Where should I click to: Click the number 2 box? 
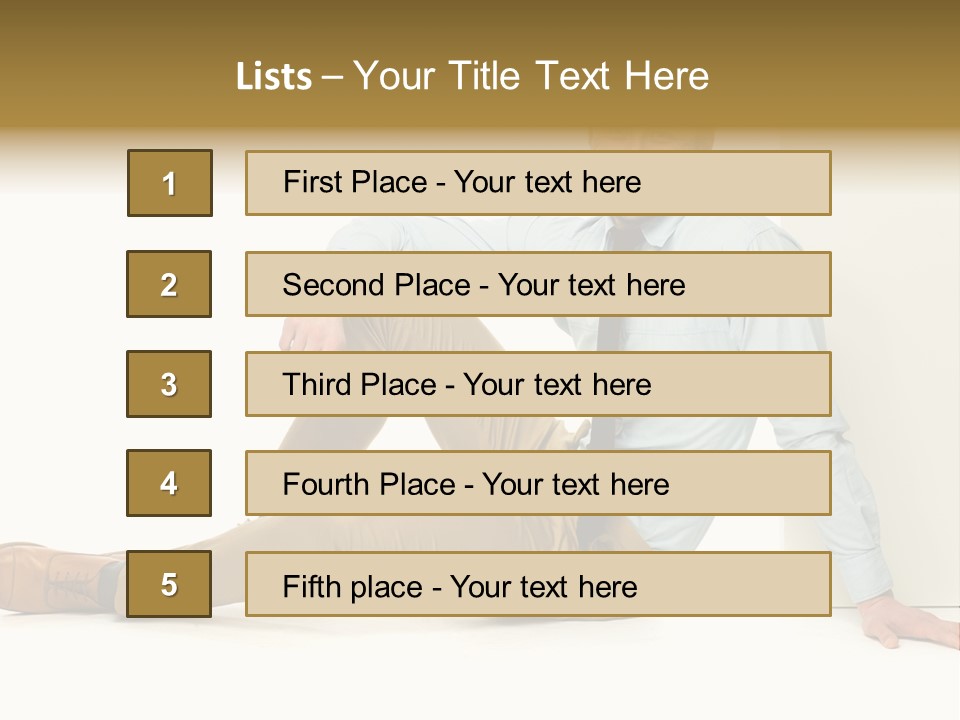[x=169, y=284]
